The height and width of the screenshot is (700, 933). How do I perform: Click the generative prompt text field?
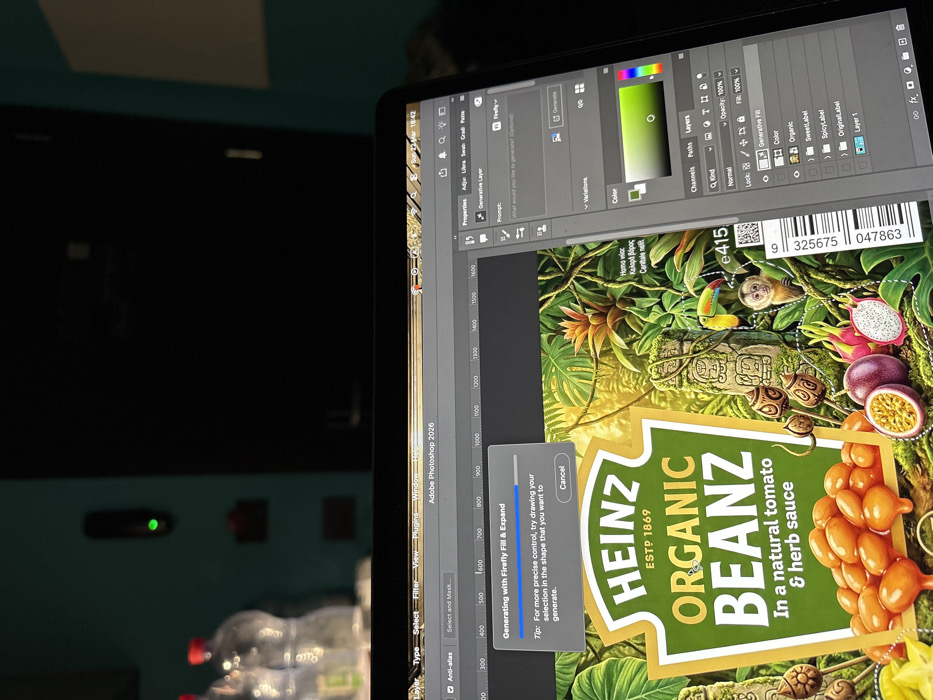pyautogui.click(x=526, y=152)
